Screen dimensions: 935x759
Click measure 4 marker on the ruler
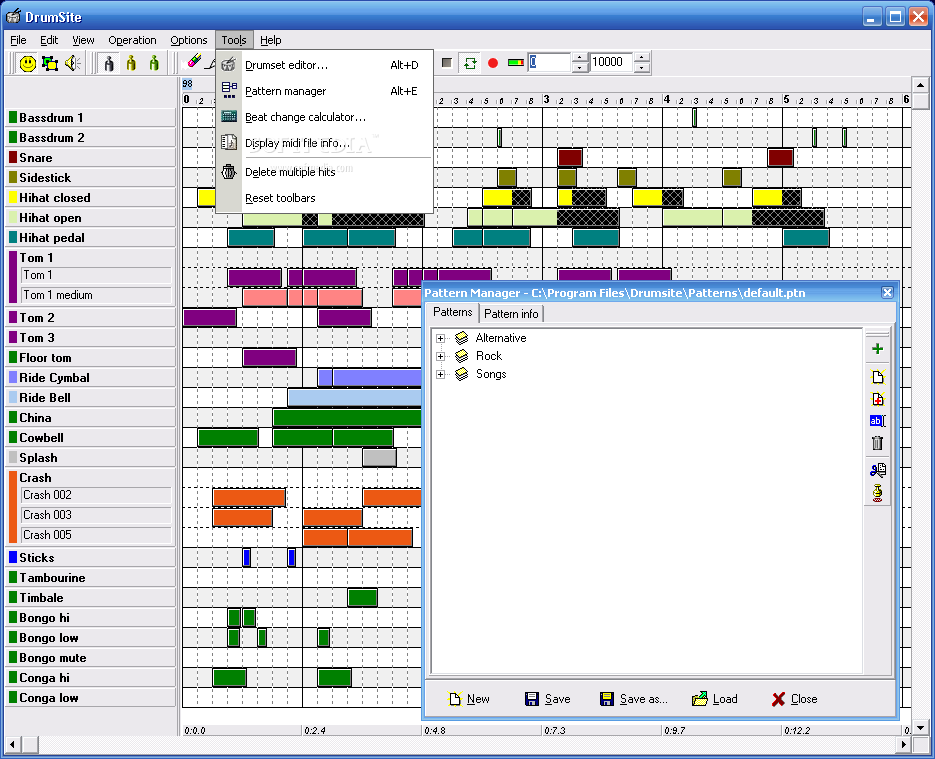coord(667,99)
